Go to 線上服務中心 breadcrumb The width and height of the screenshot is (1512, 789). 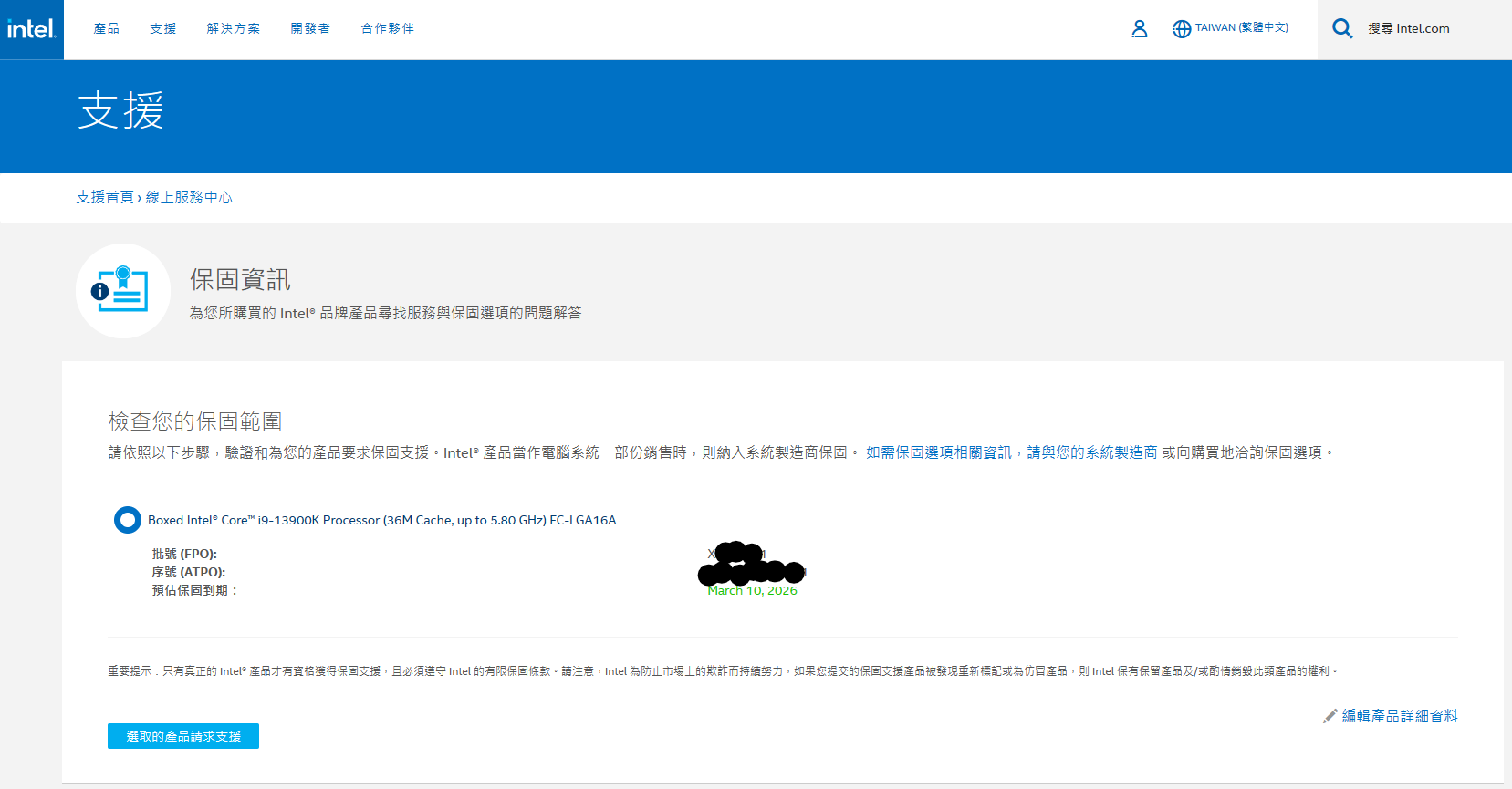pyautogui.click(x=189, y=197)
